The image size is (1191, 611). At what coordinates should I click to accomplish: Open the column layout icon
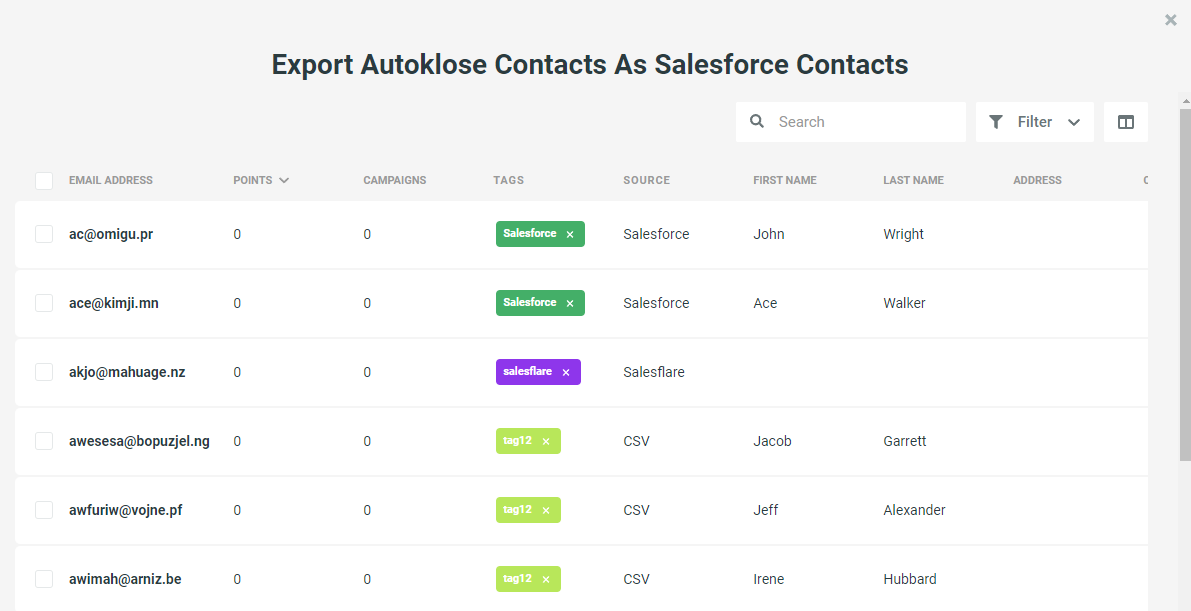point(1126,122)
